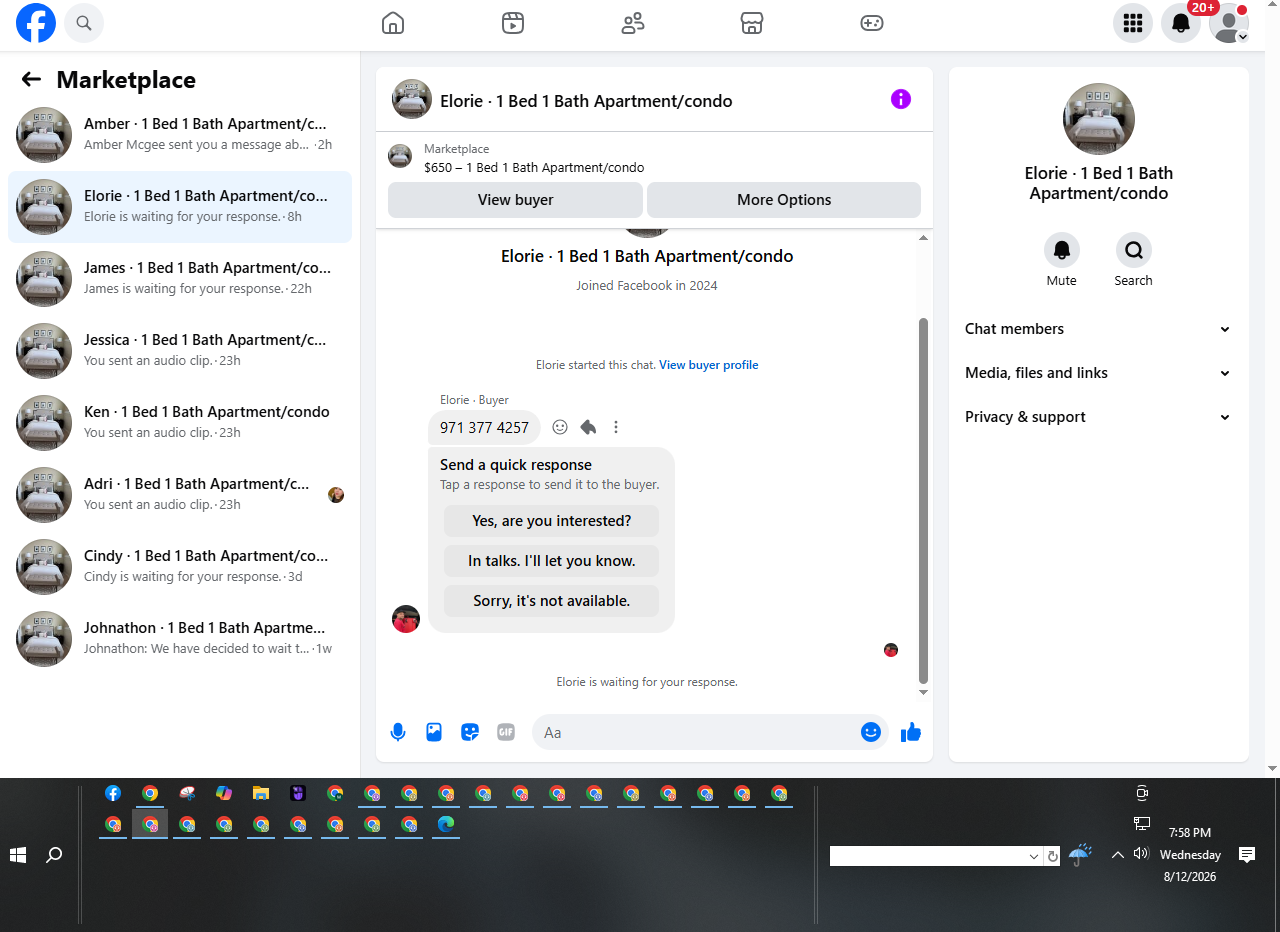Click the Facebook logo icon

[36, 23]
